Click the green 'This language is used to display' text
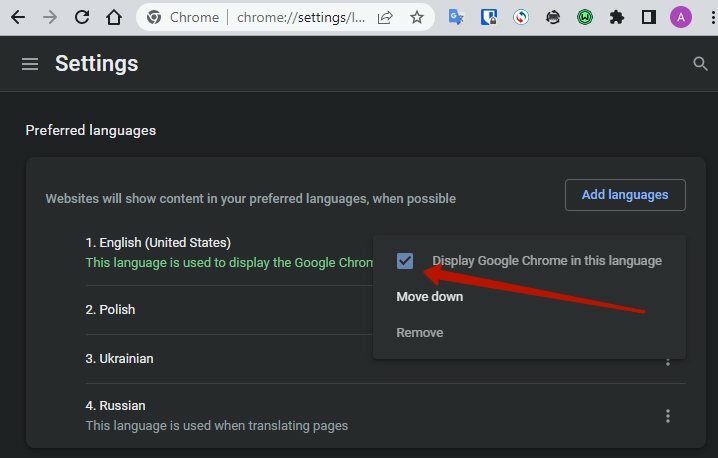718x458 pixels. [229, 263]
